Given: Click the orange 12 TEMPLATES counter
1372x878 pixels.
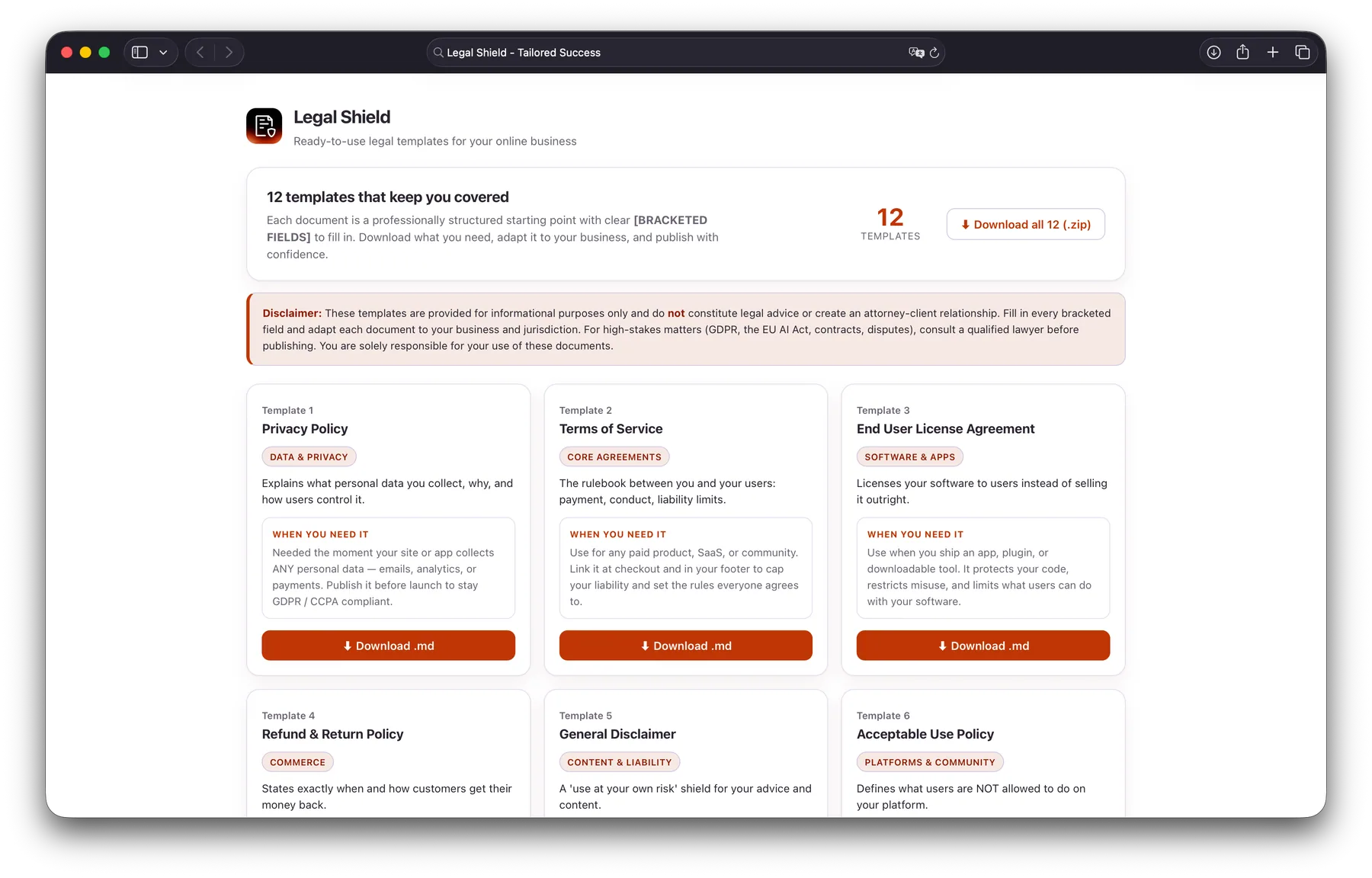Looking at the screenshot, I should click(890, 224).
